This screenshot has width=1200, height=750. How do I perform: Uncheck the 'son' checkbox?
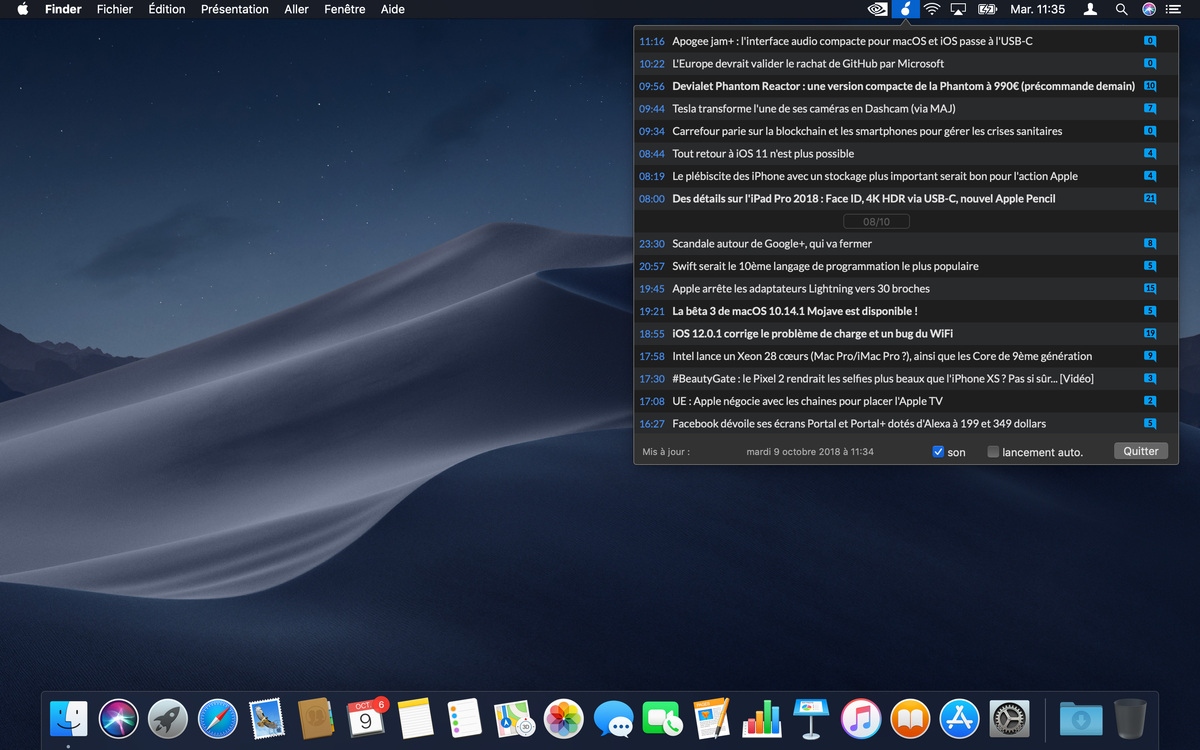click(x=938, y=452)
